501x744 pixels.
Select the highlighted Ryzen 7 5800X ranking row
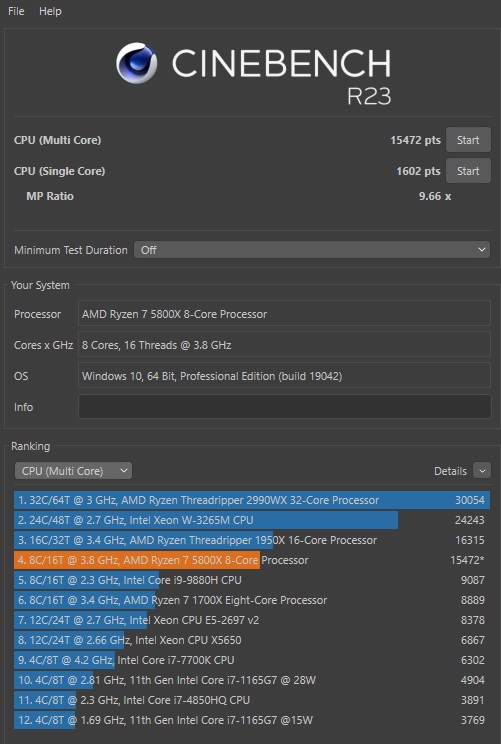[252, 560]
